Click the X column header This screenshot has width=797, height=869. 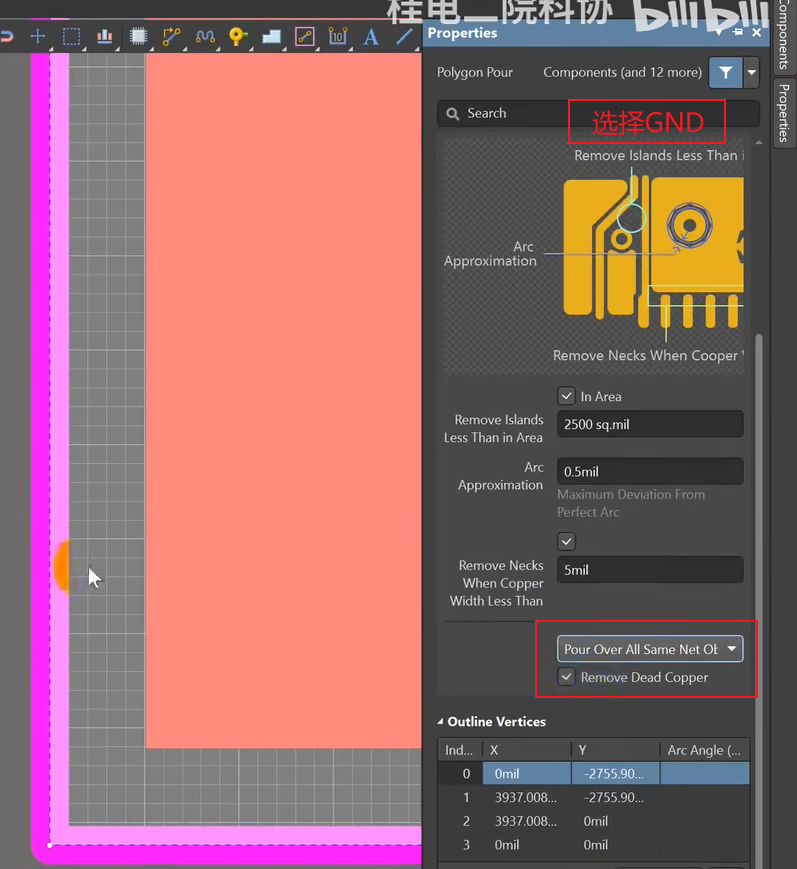pyautogui.click(x=527, y=750)
